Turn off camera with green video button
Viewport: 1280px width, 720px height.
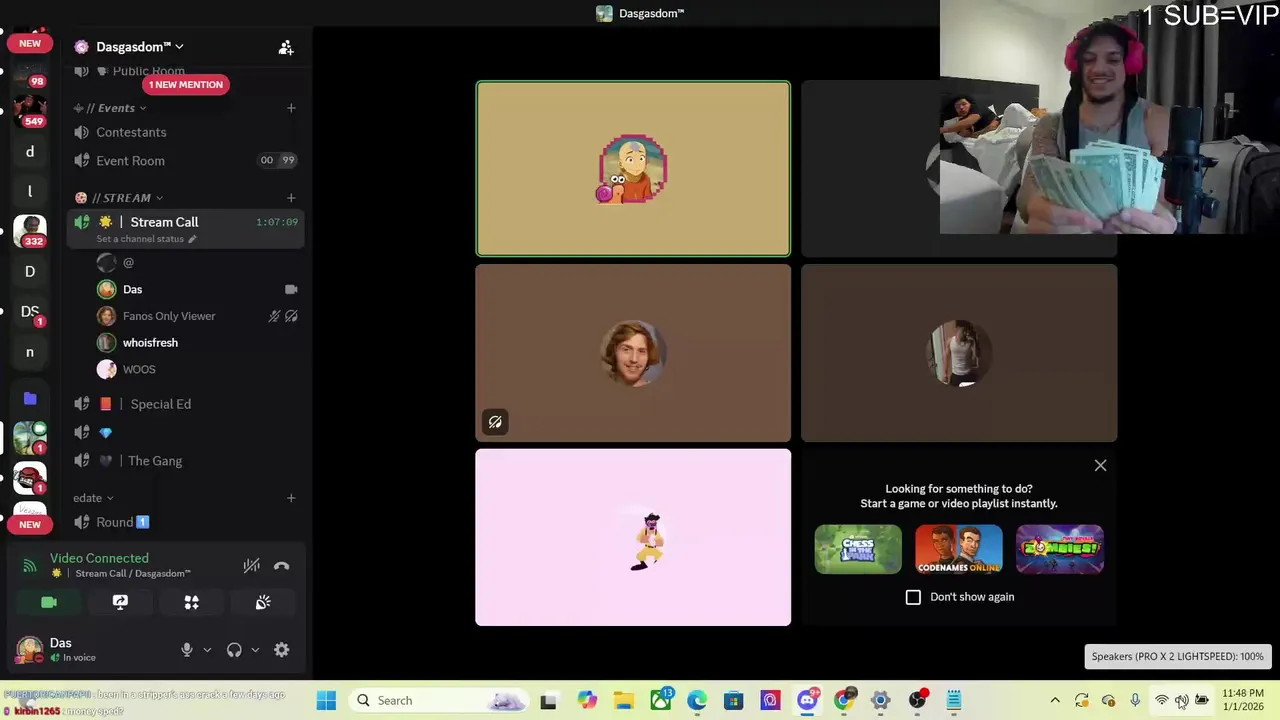pos(49,602)
